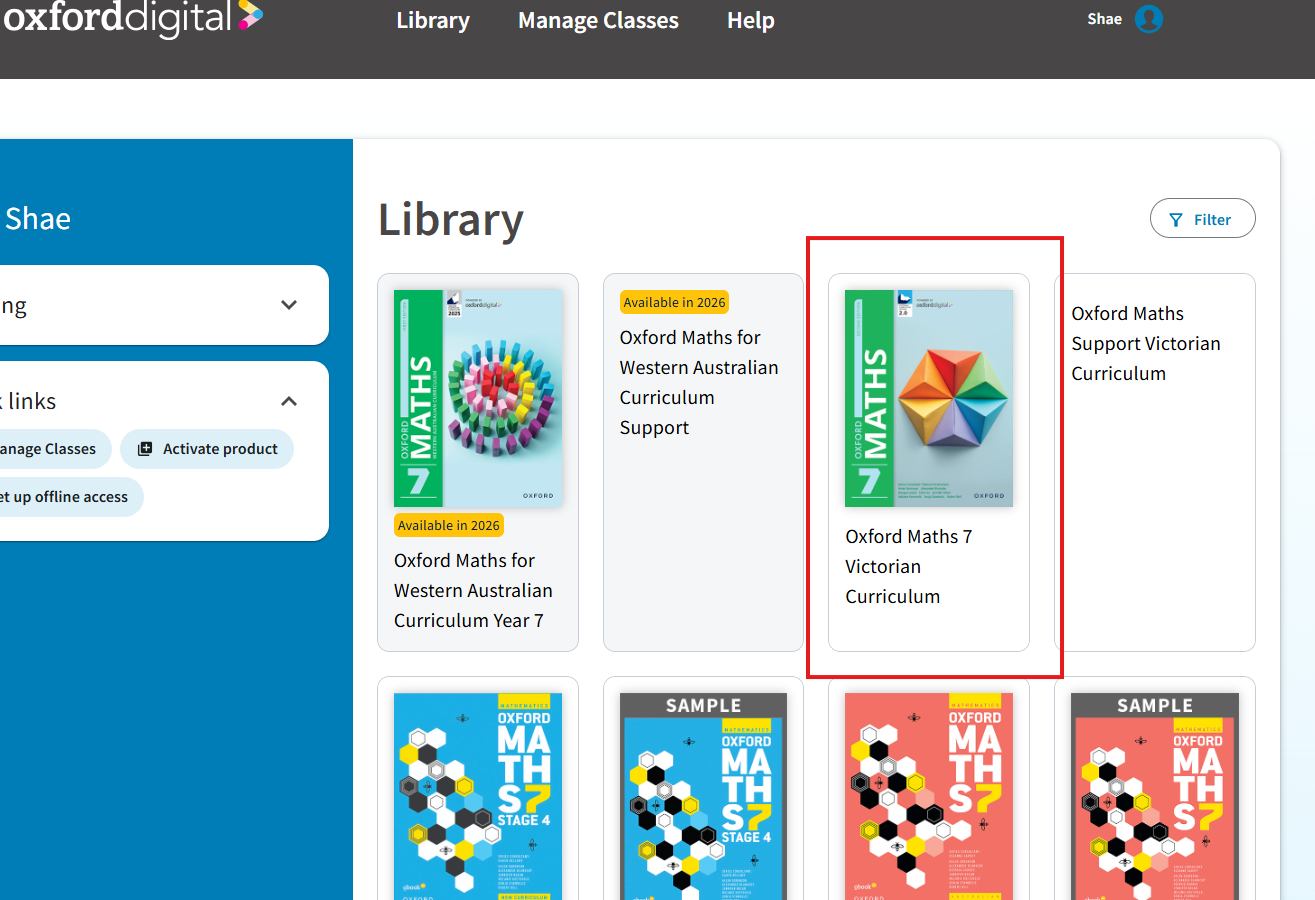Click the "Oxford Maths 7 Victorian Curriculum" title text

[x=909, y=566]
